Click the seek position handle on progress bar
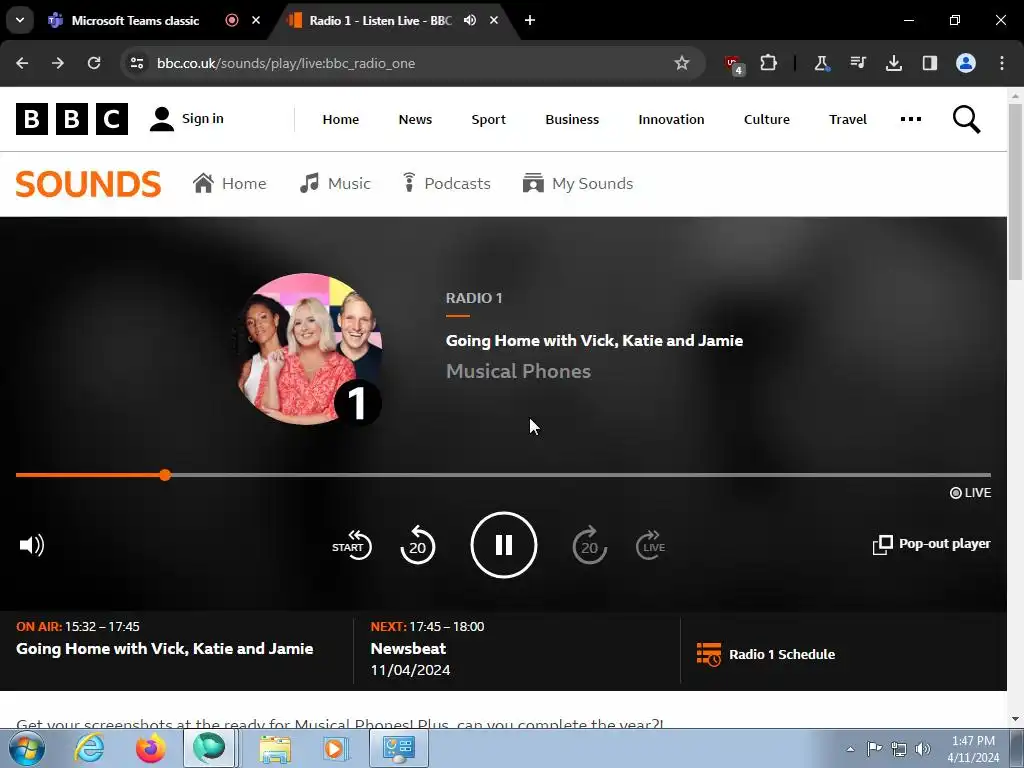The height and width of the screenshot is (768, 1024). [x=165, y=475]
